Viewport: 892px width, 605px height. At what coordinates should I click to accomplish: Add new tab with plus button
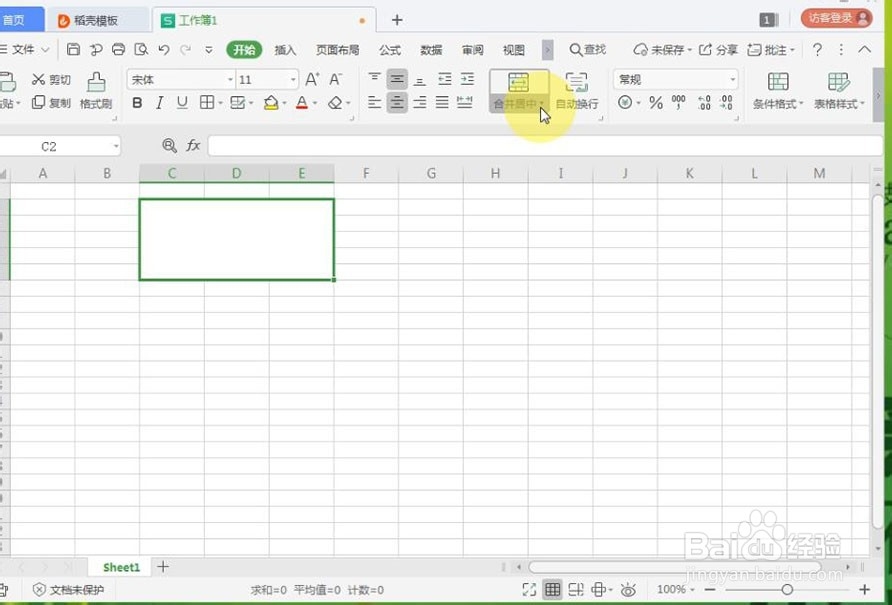pyautogui.click(x=397, y=20)
